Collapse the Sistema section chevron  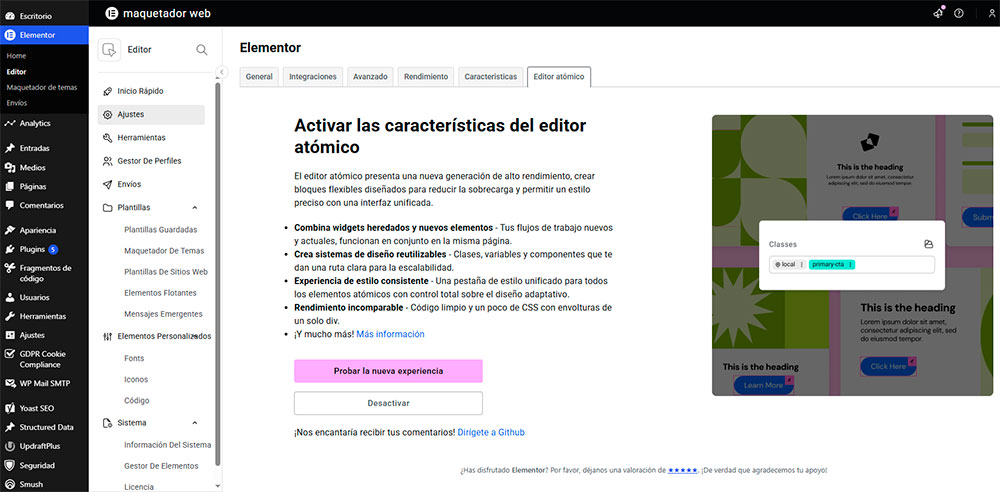195,422
